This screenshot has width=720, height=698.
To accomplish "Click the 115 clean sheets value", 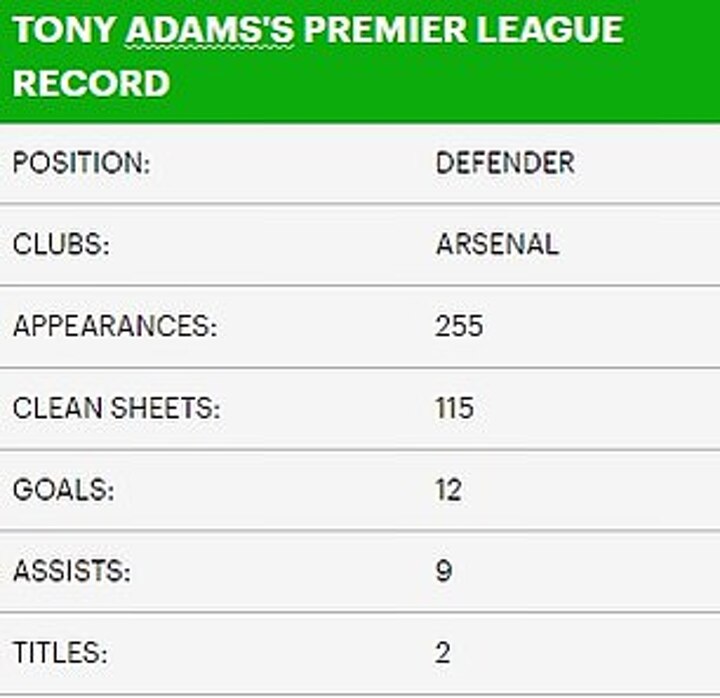I will [455, 409].
